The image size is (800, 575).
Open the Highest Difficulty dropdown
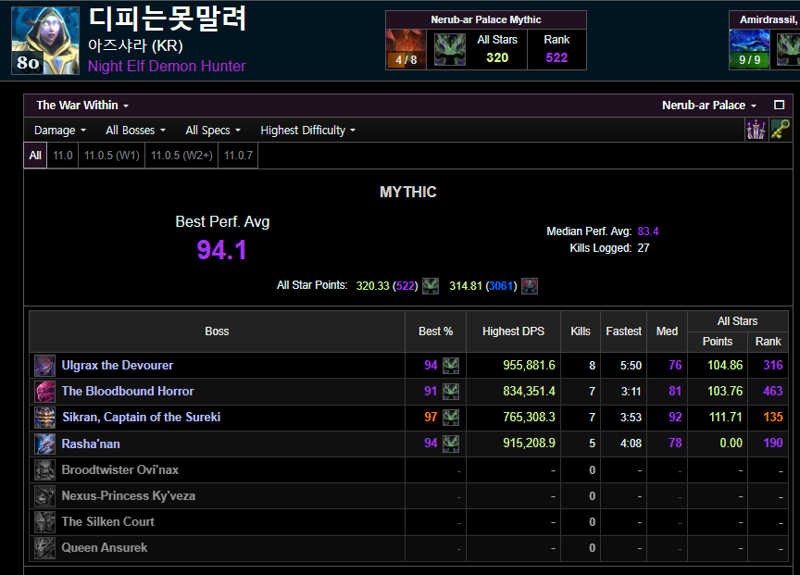[308, 131]
